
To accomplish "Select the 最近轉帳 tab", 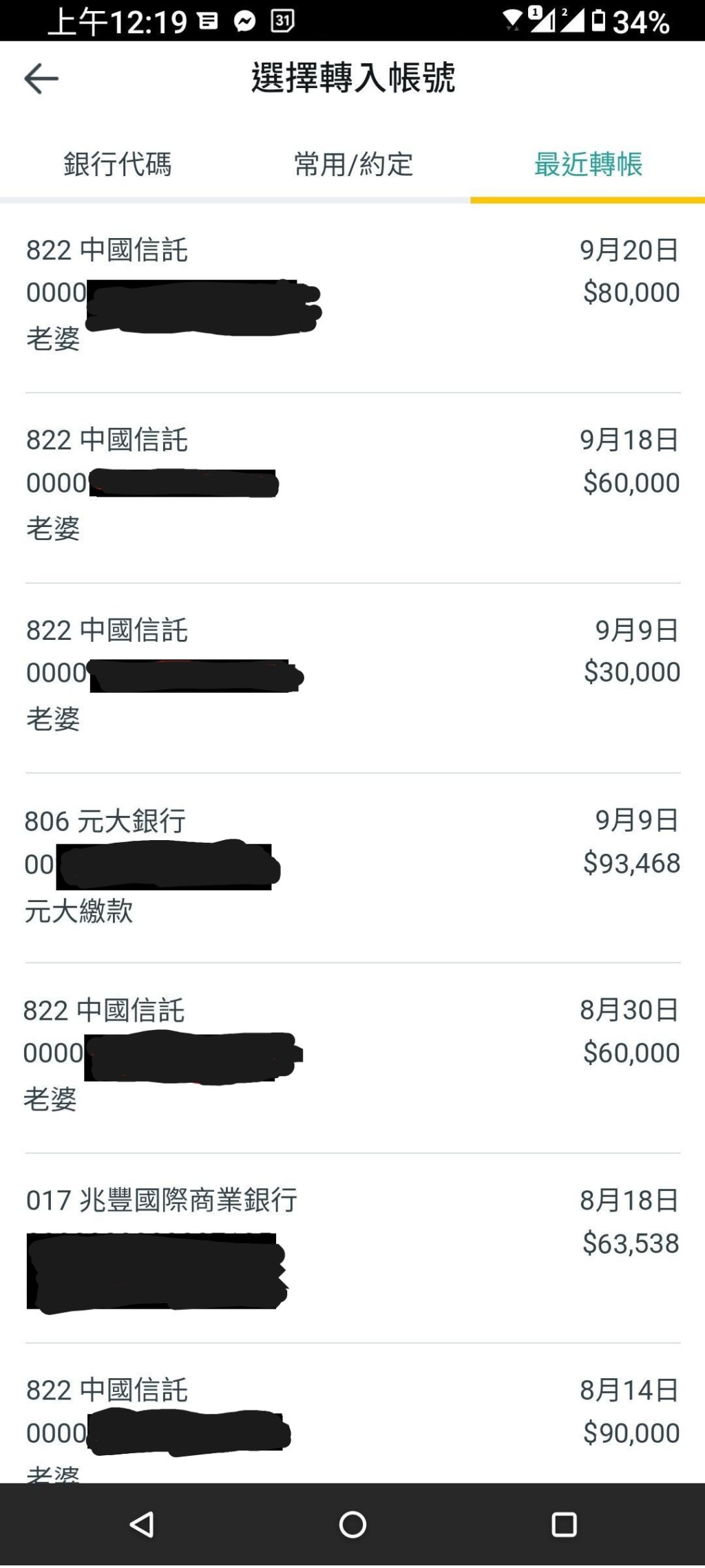I will click(x=588, y=164).
